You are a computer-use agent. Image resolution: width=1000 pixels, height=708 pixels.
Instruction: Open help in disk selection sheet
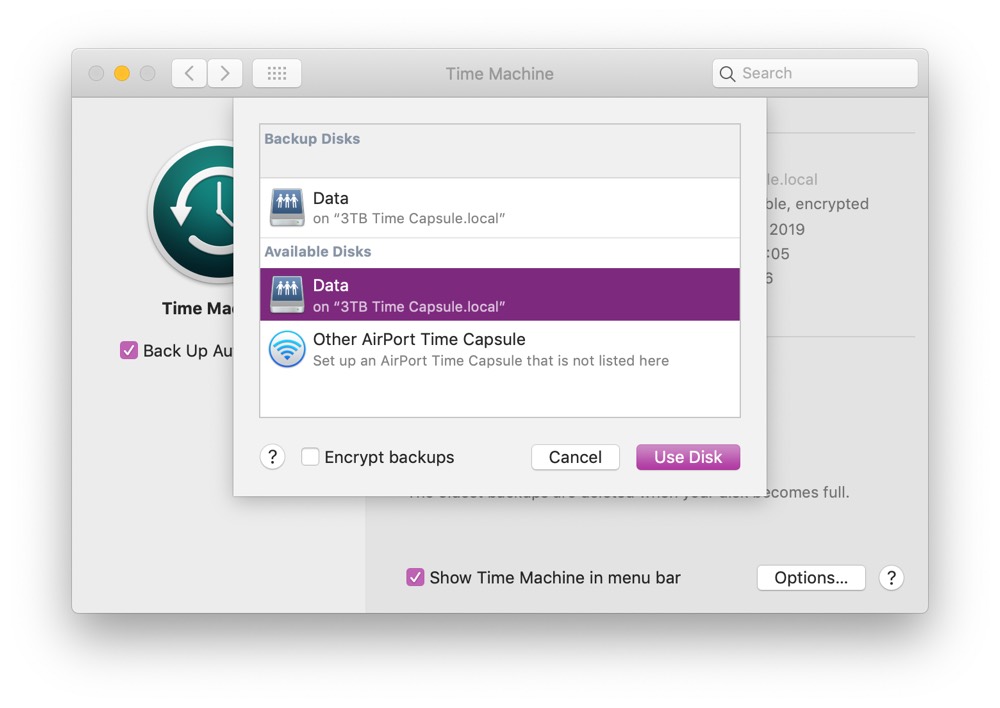(272, 457)
